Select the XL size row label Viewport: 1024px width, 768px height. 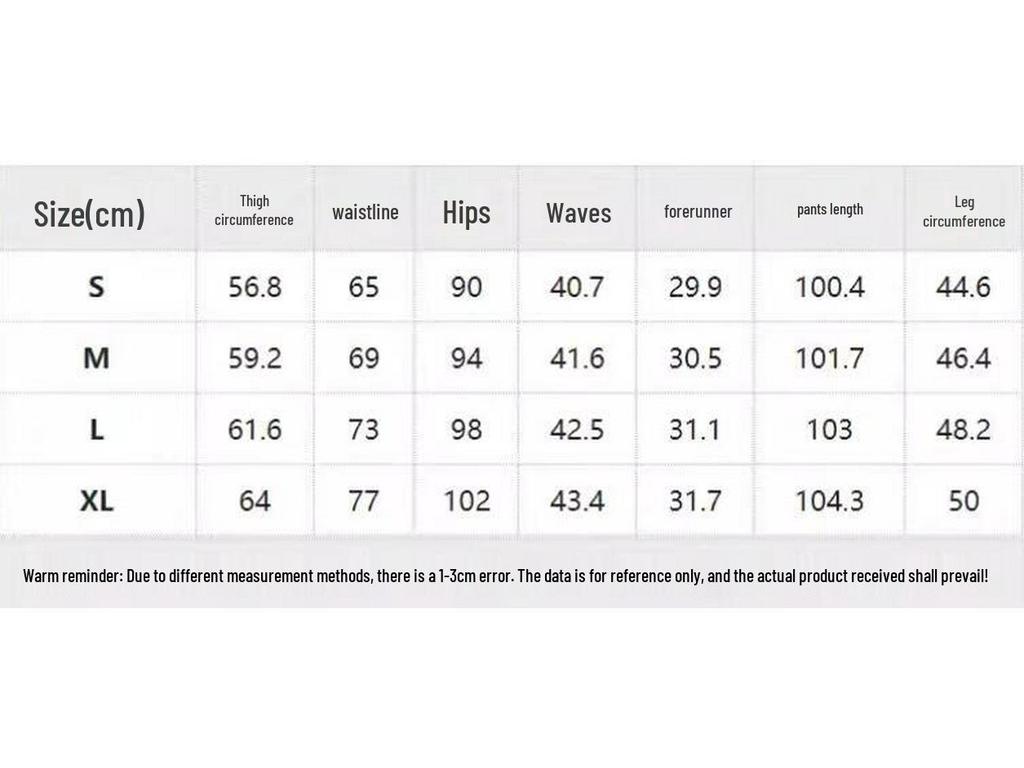pos(96,501)
